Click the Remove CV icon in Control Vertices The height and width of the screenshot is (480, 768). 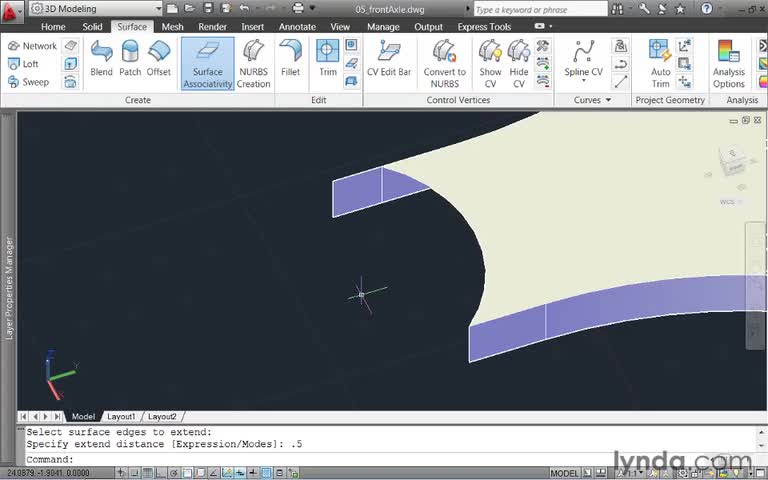click(543, 81)
